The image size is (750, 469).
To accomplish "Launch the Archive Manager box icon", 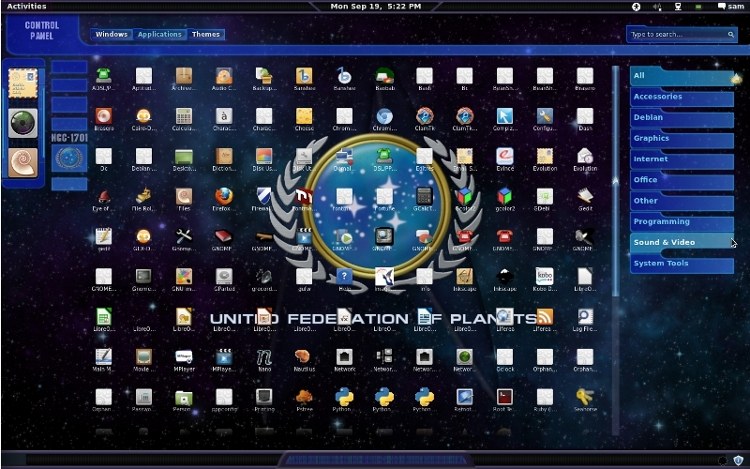I will 184,76.
